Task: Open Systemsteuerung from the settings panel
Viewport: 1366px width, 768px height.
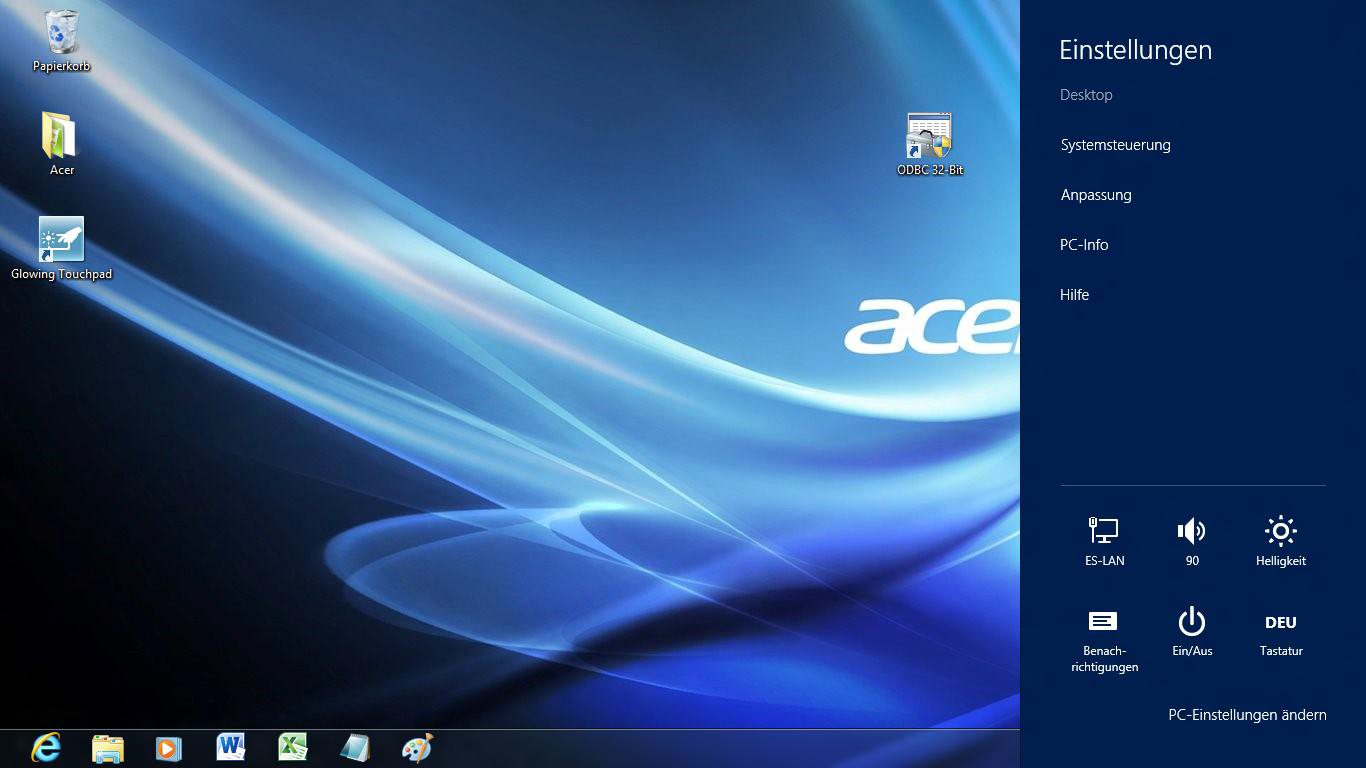Action: 1115,145
